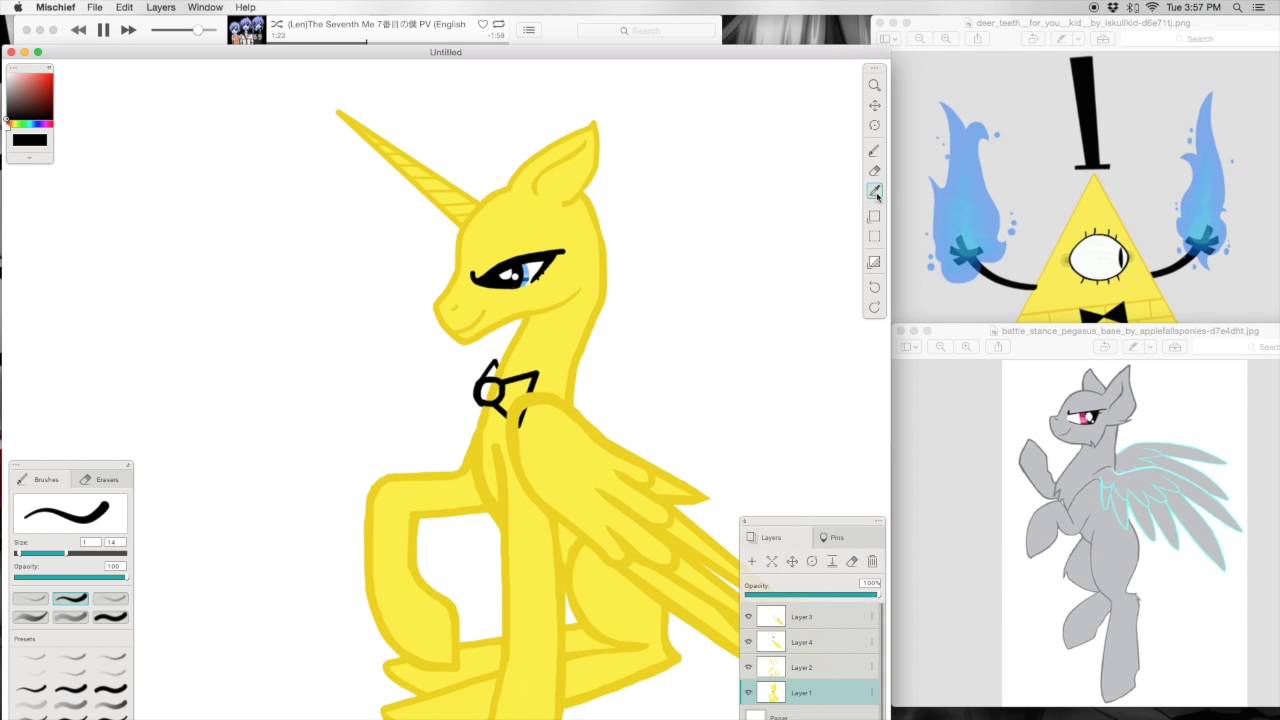Image resolution: width=1280 pixels, height=720 pixels.
Task: Add a new layer with plus icon
Action: click(x=752, y=562)
